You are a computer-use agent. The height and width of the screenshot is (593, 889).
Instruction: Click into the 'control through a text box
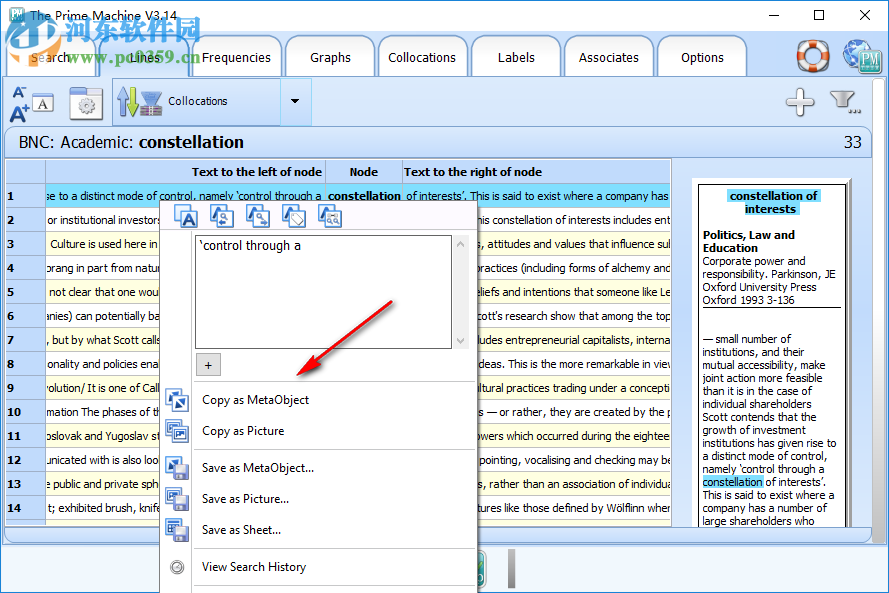pyautogui.click(x=323, y=292)
